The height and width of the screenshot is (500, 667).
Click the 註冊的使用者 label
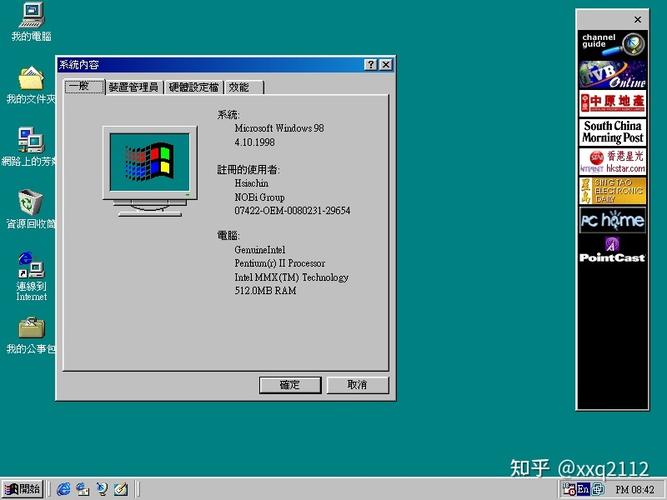248,170
